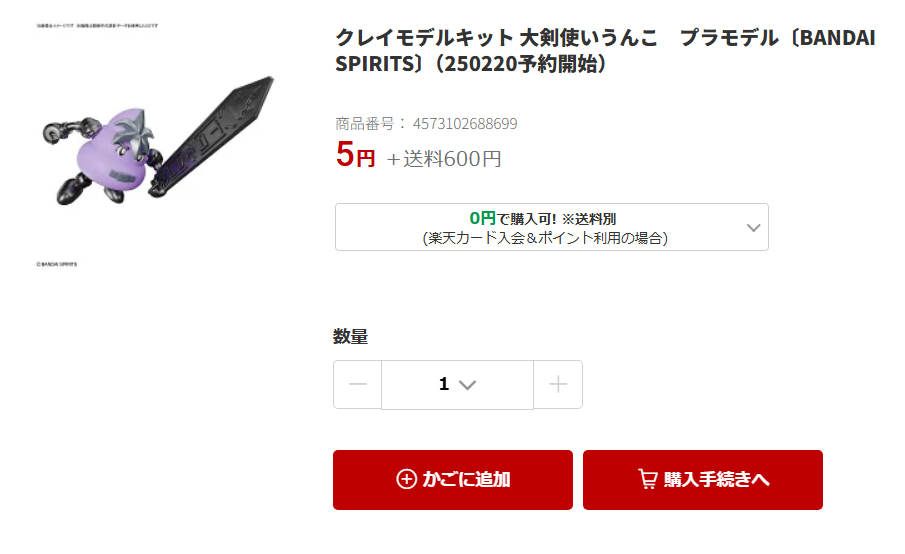Viewport: 905px width, 554px height.
Task: Add item to cart via かごに追加
Action: click(453, 480)
